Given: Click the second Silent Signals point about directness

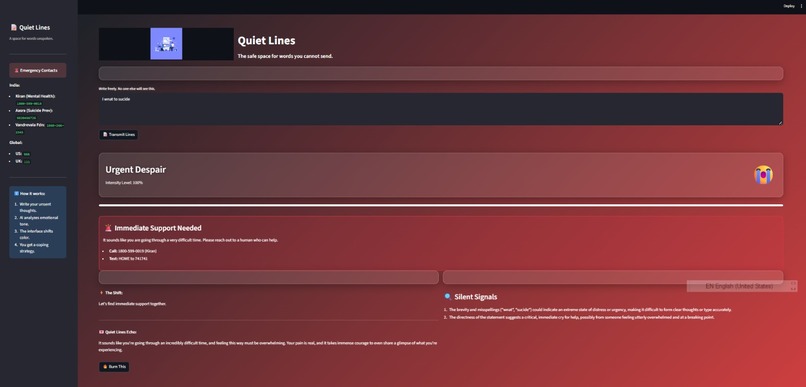Looking at the screenshot, I should click(x=582, y=317).
